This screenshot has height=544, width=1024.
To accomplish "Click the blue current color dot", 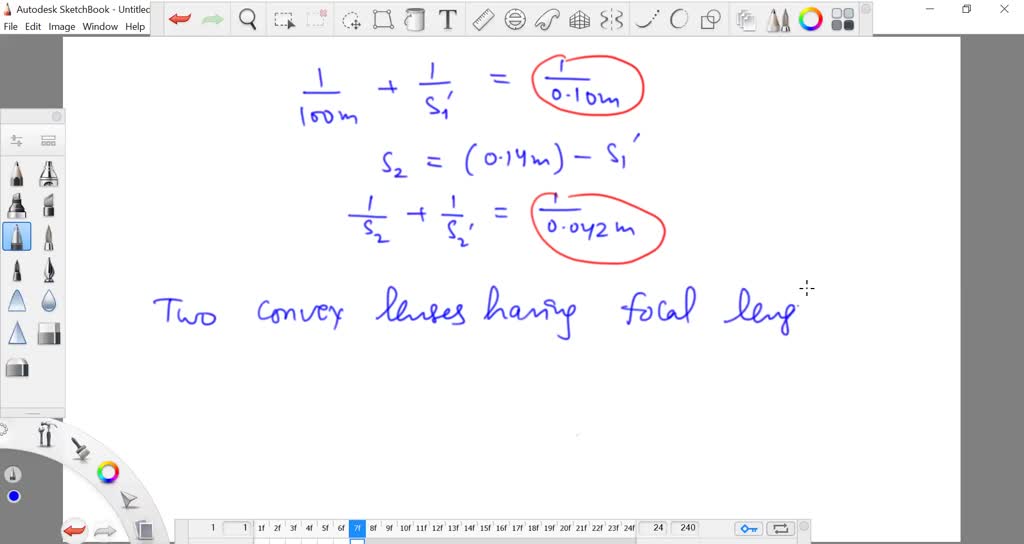I will tap(14, 497).
